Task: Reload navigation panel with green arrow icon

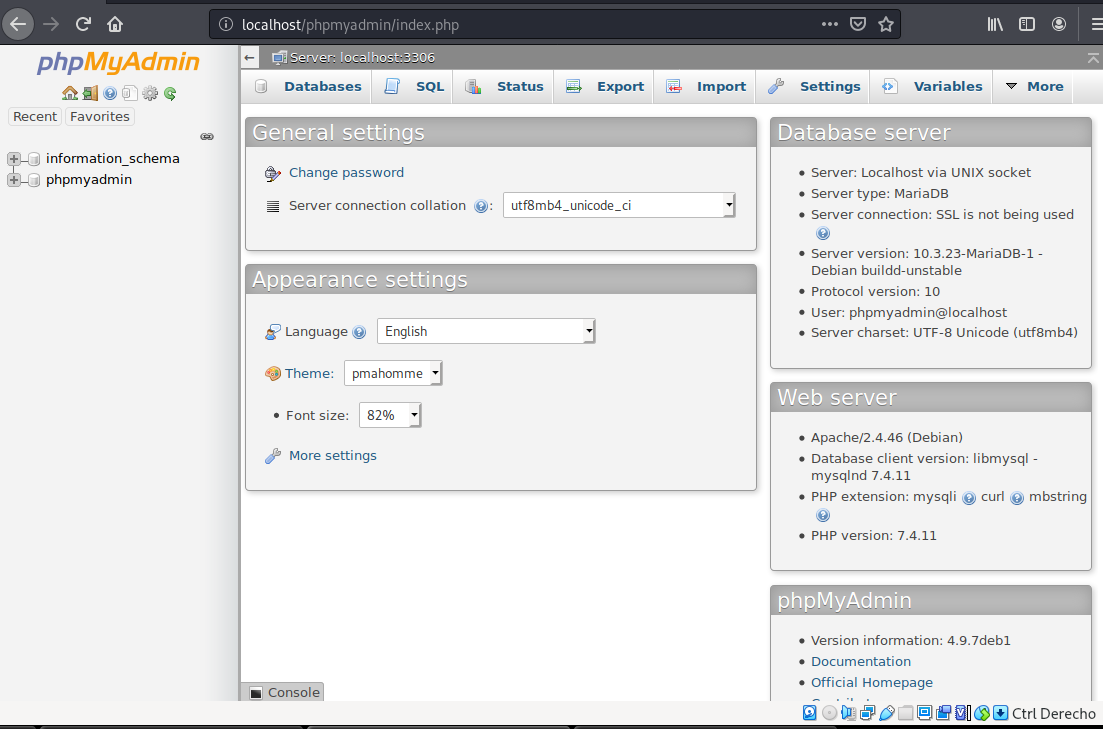Action: click(169, 93)
